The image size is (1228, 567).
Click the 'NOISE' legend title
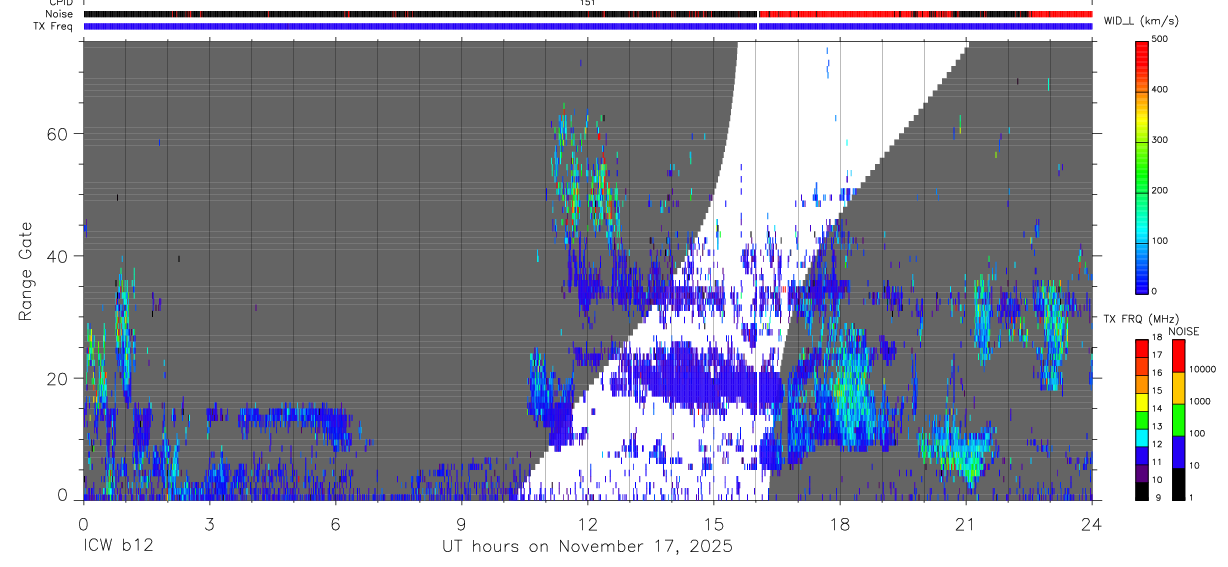[1183, 331]
